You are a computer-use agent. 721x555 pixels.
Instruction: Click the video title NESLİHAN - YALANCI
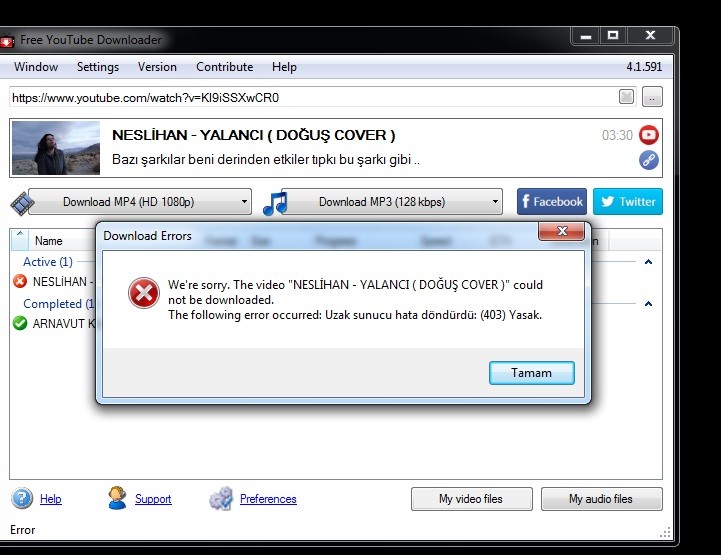pos(254,135)
